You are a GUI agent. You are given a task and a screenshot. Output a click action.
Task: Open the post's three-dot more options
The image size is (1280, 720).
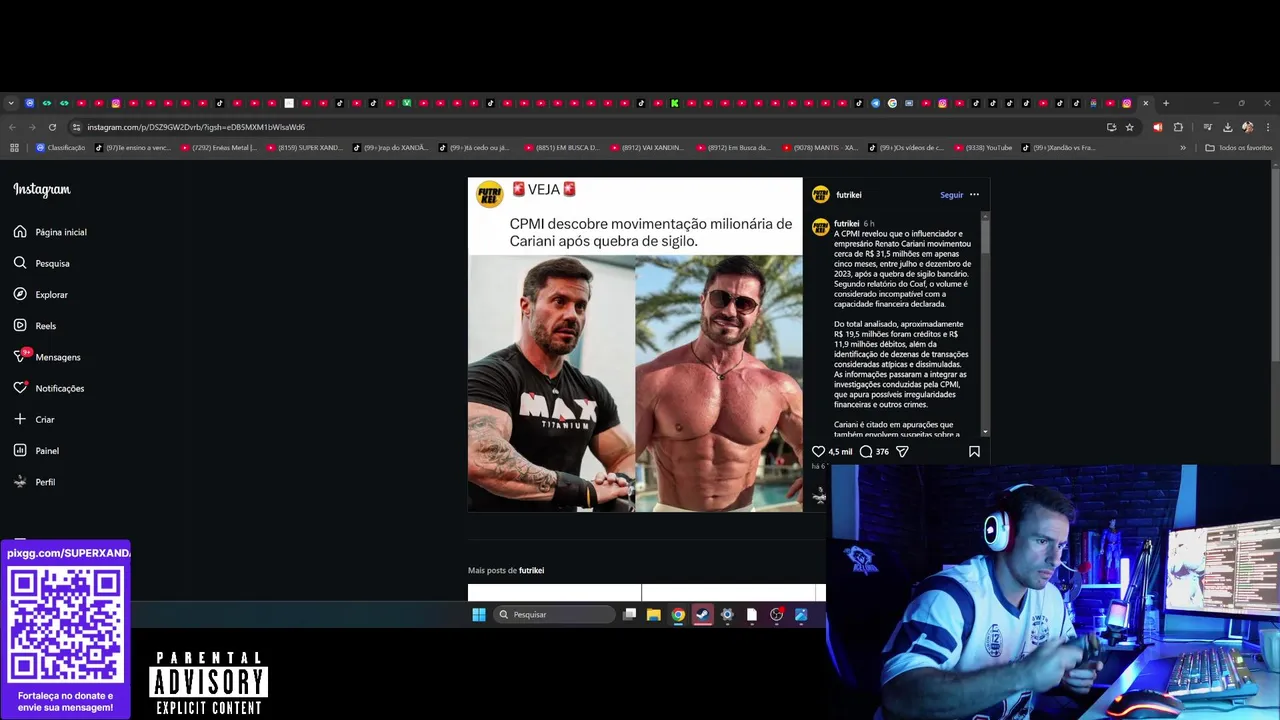[x=974, y=195]
